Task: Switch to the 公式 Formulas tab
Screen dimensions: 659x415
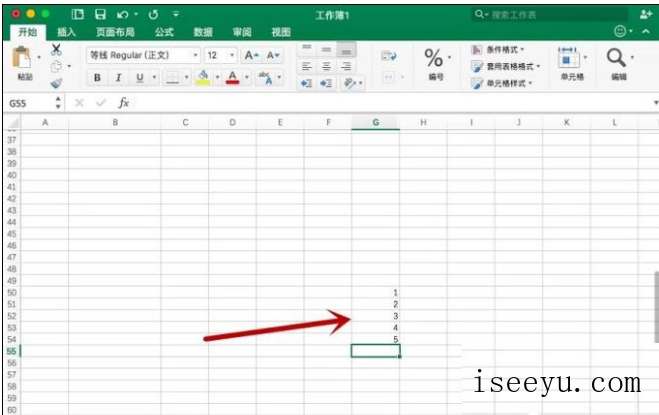Action: click(164, 32)
